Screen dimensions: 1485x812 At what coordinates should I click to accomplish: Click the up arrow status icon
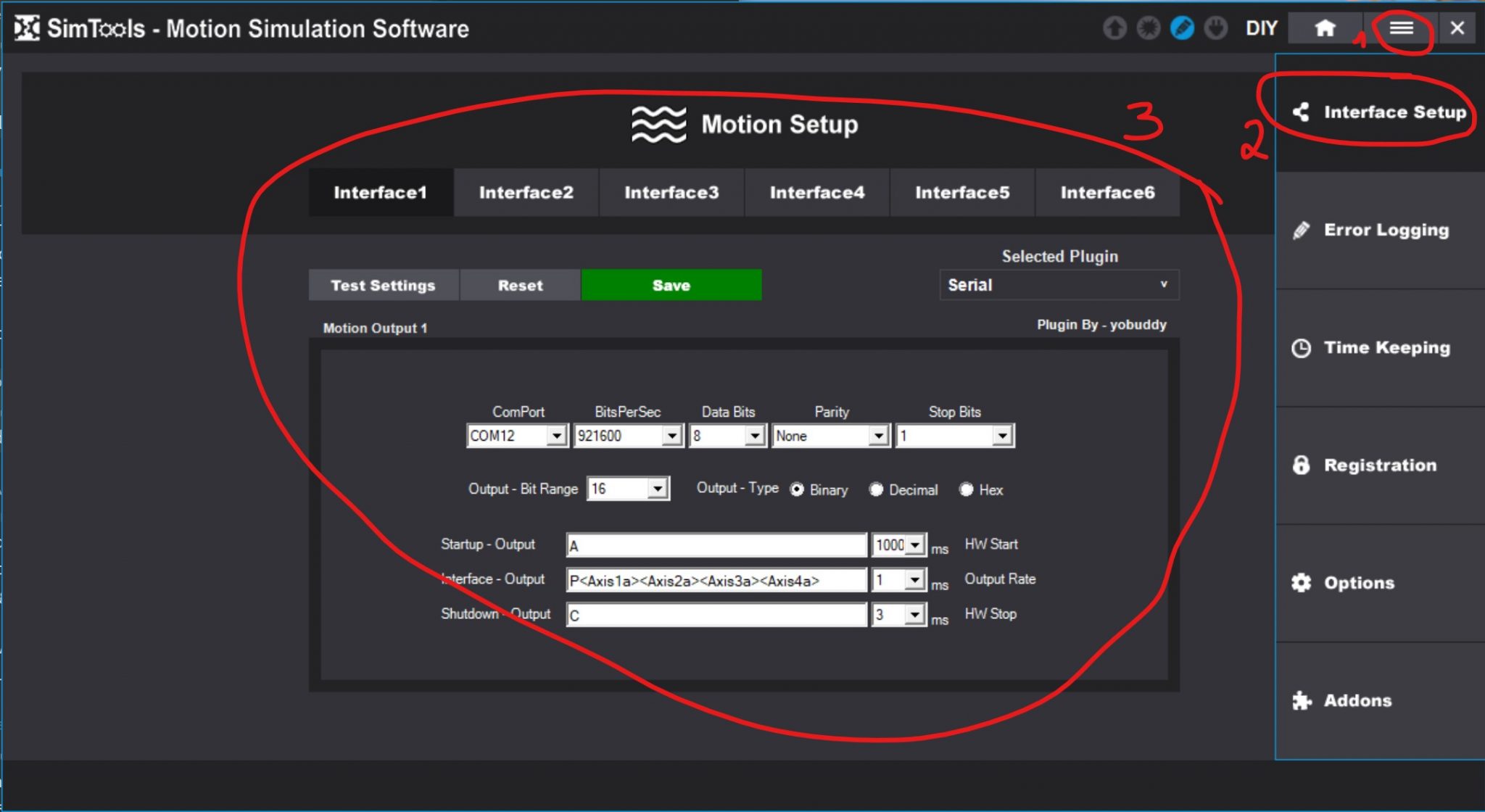(x=1114, y=28)
